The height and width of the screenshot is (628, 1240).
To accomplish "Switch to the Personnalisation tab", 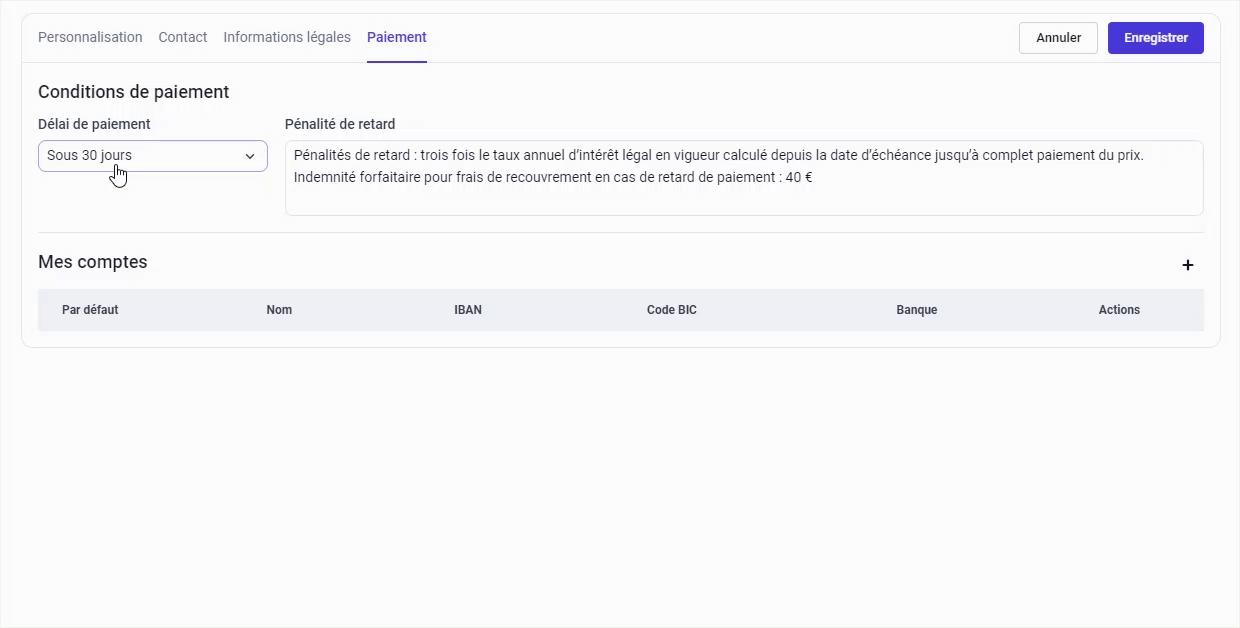I will tap(90, 37).
